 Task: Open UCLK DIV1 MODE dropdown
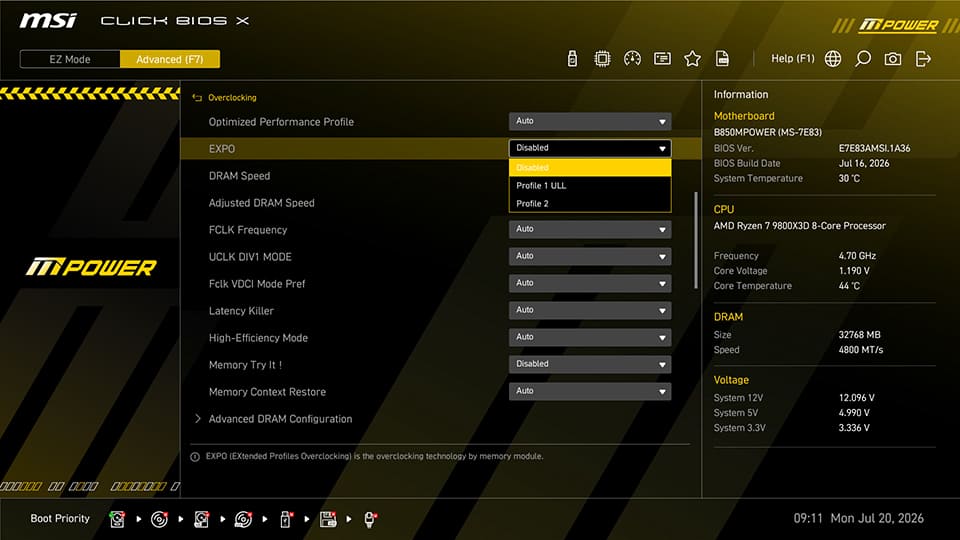pyautogui.click(x=590, y=256)
